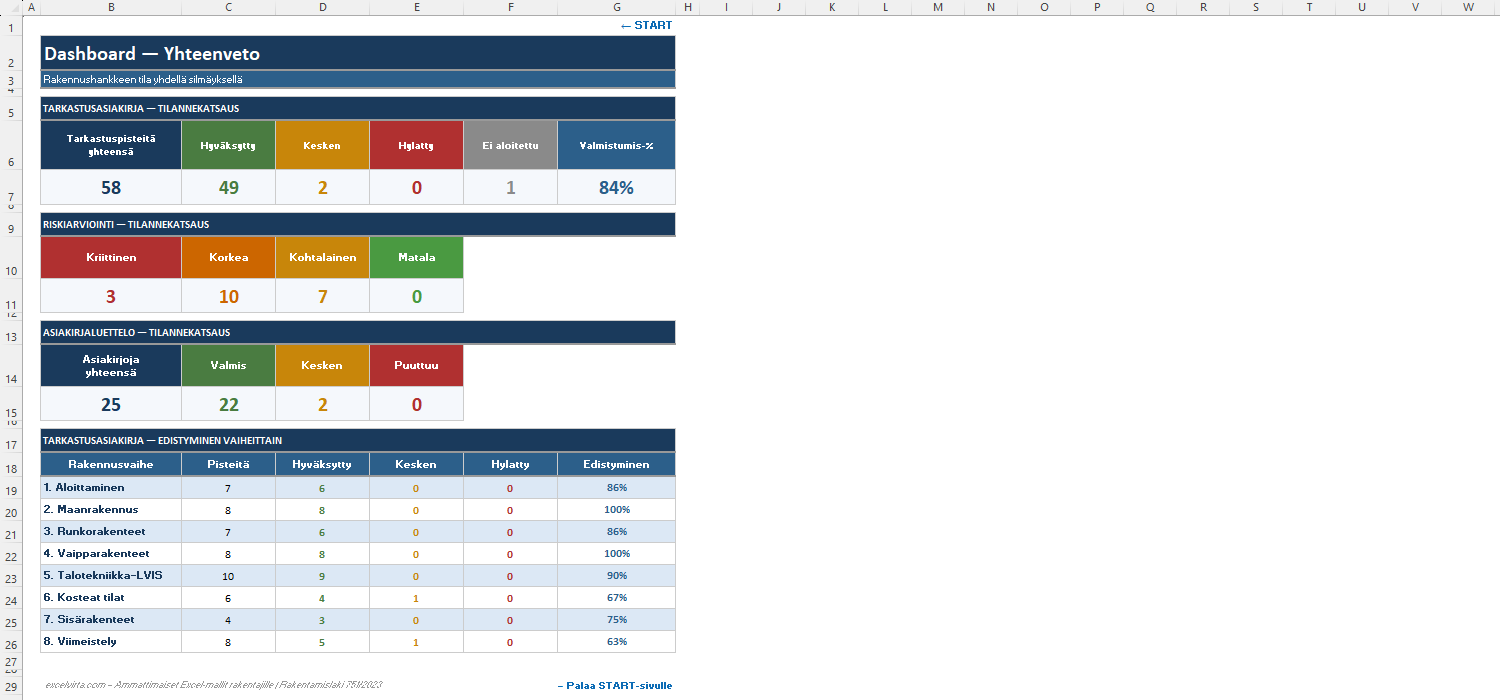The height and width of the screenshot is (700, 1500).
Task: Select the "1. Aloittaminen" phase cell
Action: (111, 488)
